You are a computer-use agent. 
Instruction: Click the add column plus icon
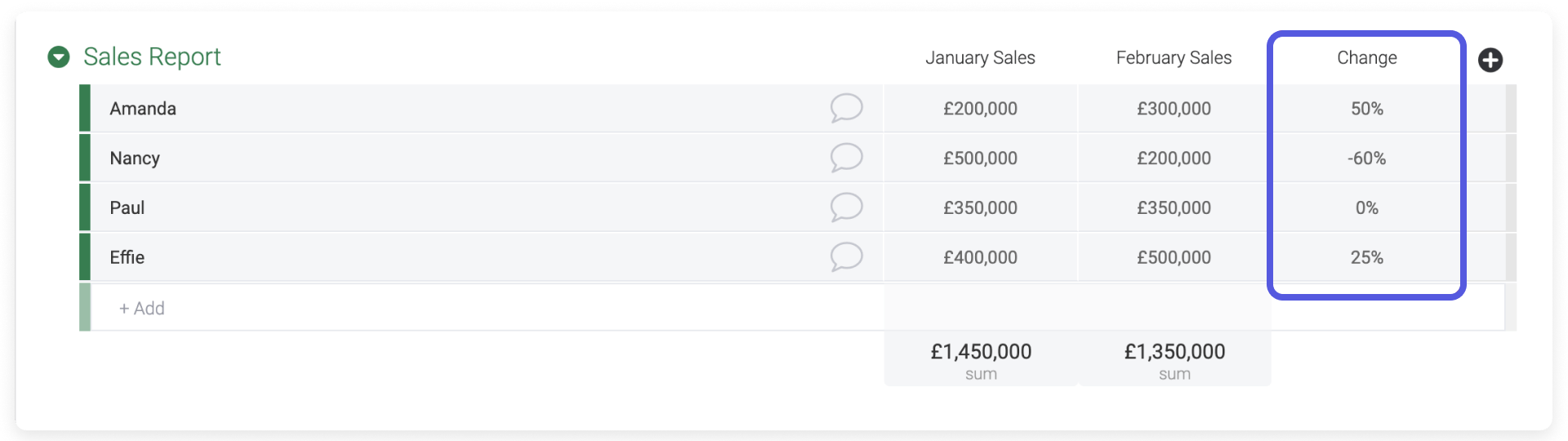click(1490, 60)
